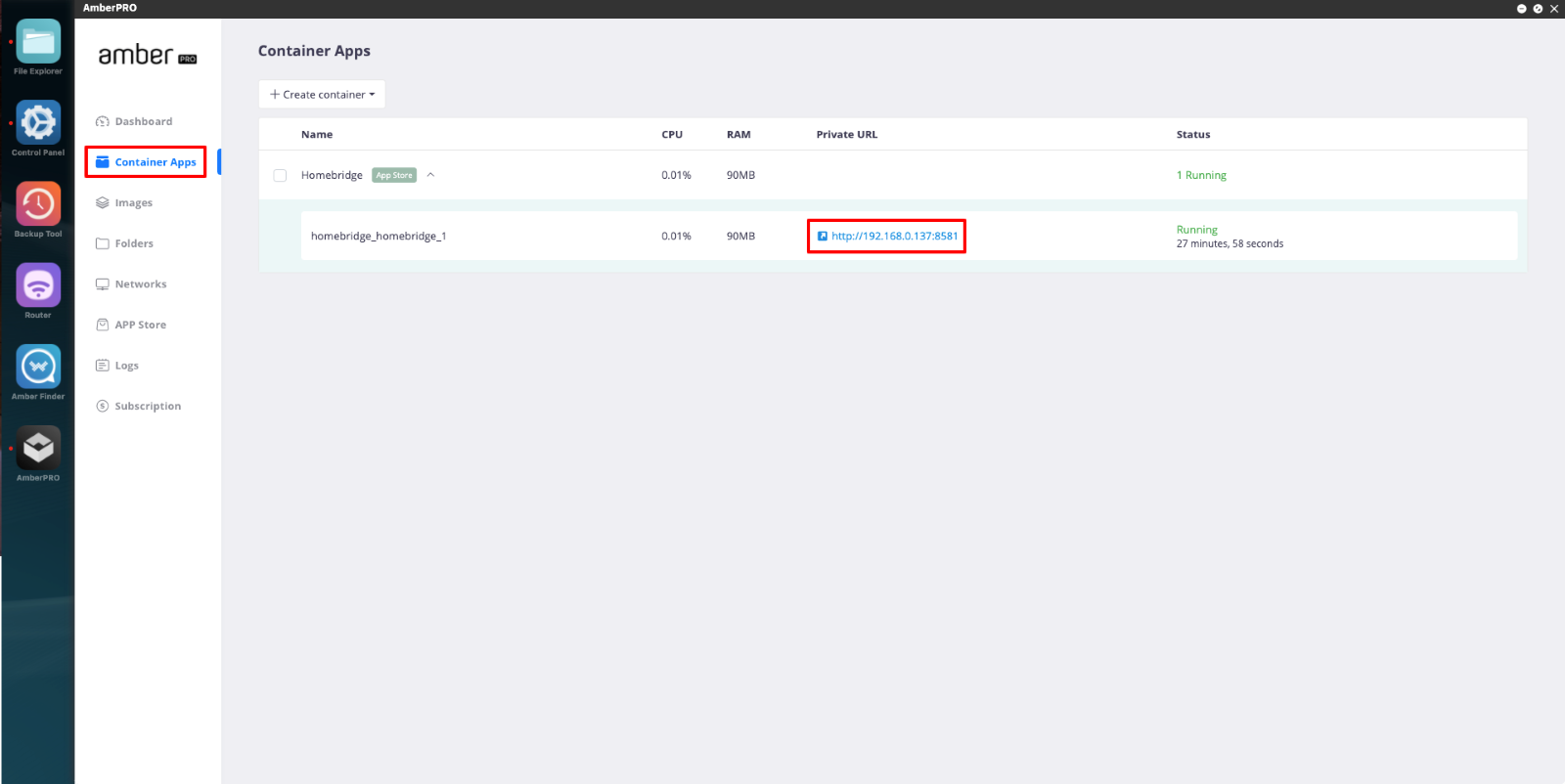Minimize the AmberPRO window
The image size is (1565, 784).
(x=1522, y=9)
